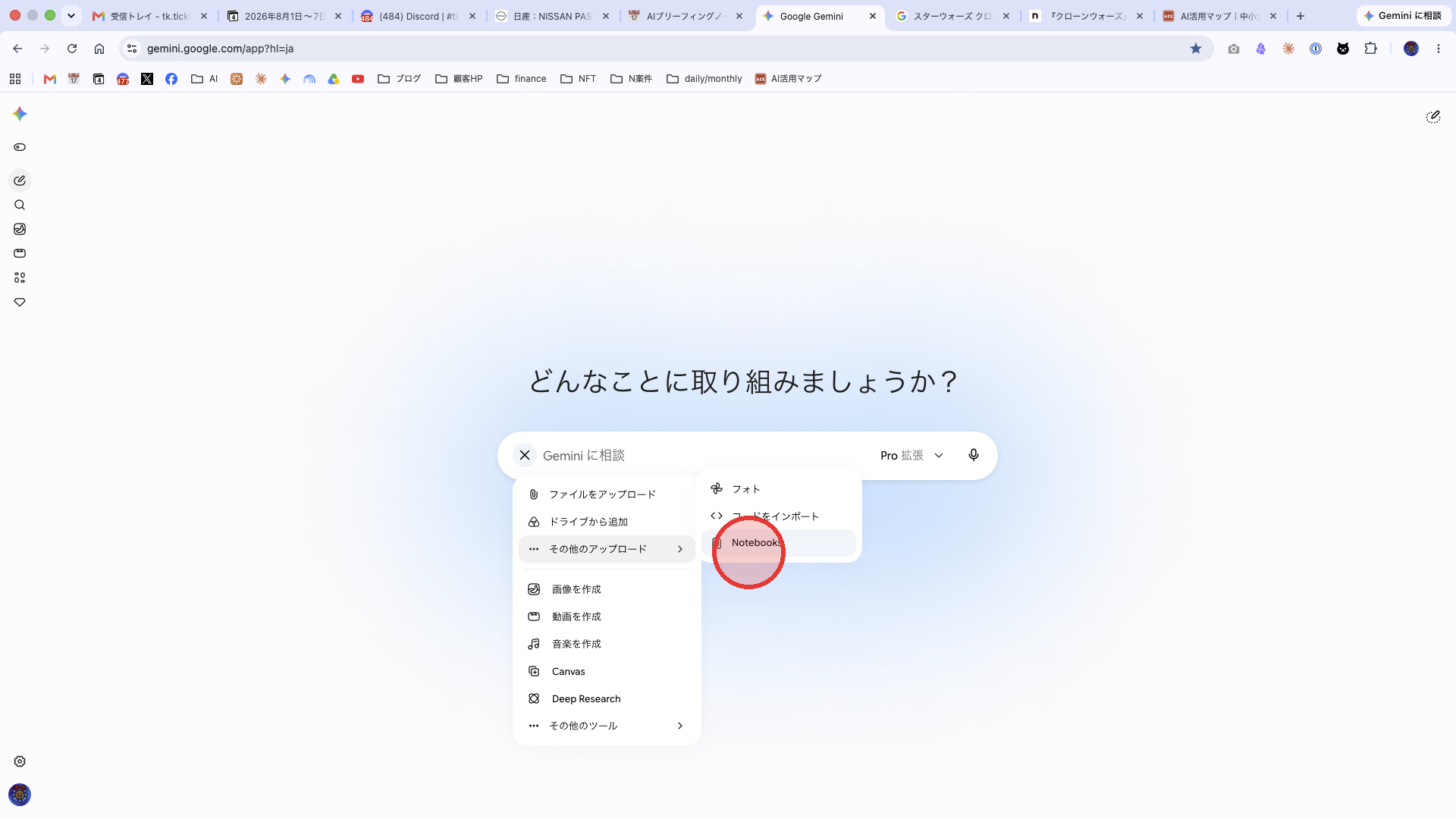Focus the Gemini に相談 prompt field
The image size is (1456, 819).
705,455
